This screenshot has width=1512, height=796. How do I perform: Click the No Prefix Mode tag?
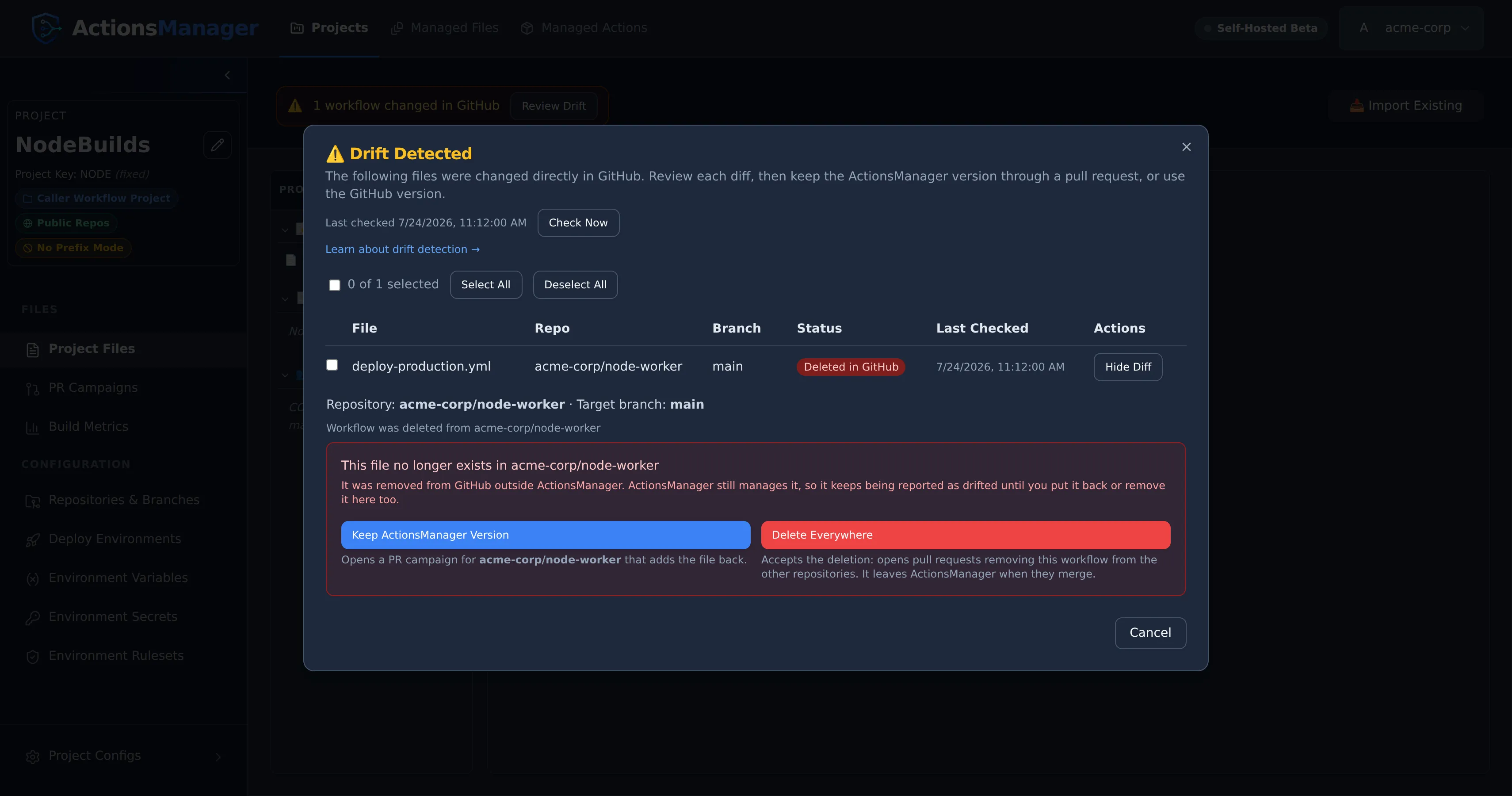(73, 248)
